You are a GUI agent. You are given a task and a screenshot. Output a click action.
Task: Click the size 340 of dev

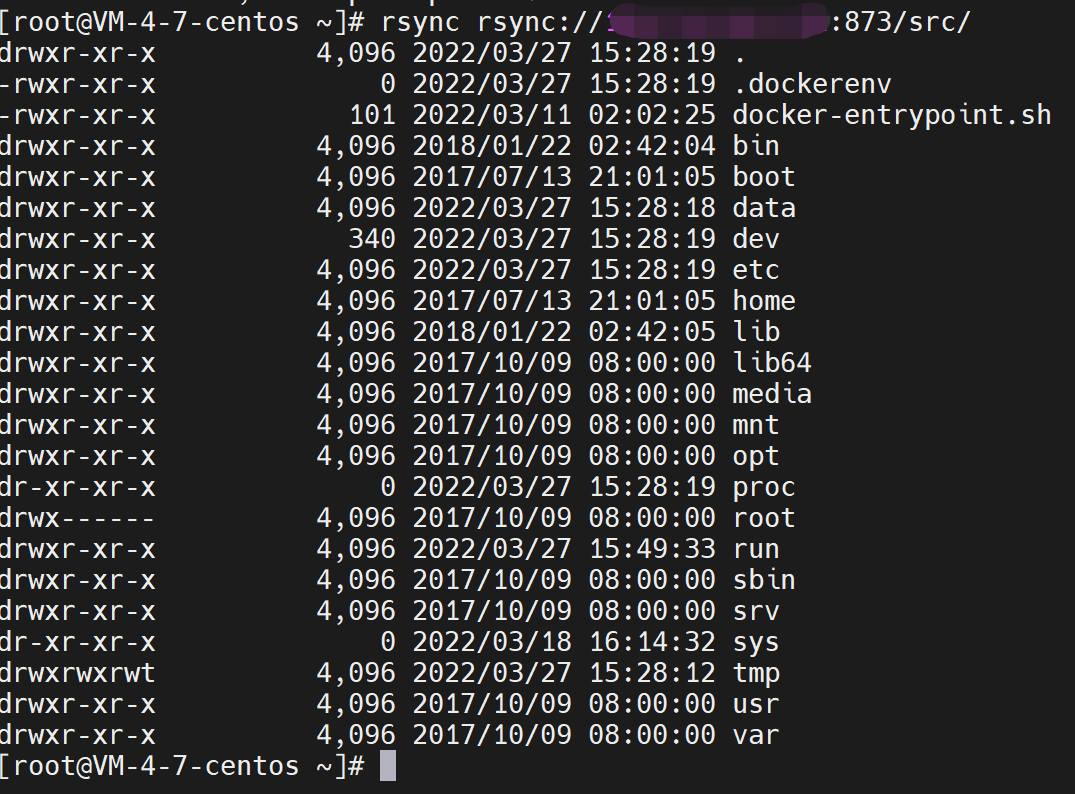pyautogui.click(x=372, y=239)
